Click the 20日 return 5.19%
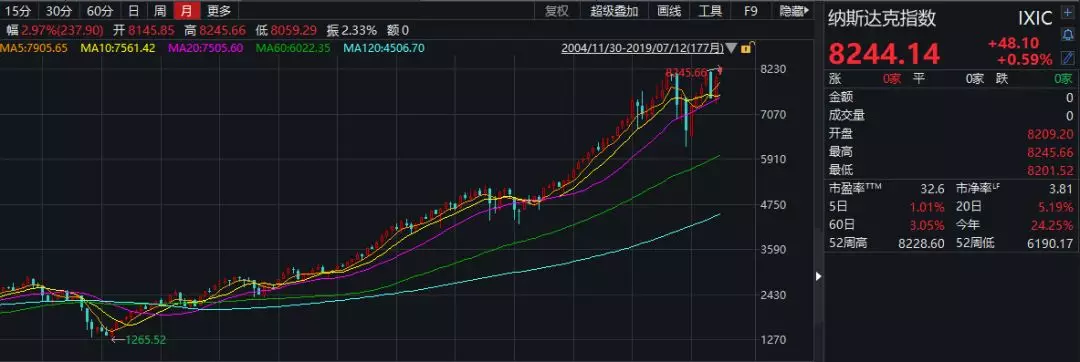Image resolution: width=1080 pixels, height=362 pixels. [x=1055, y=207]
